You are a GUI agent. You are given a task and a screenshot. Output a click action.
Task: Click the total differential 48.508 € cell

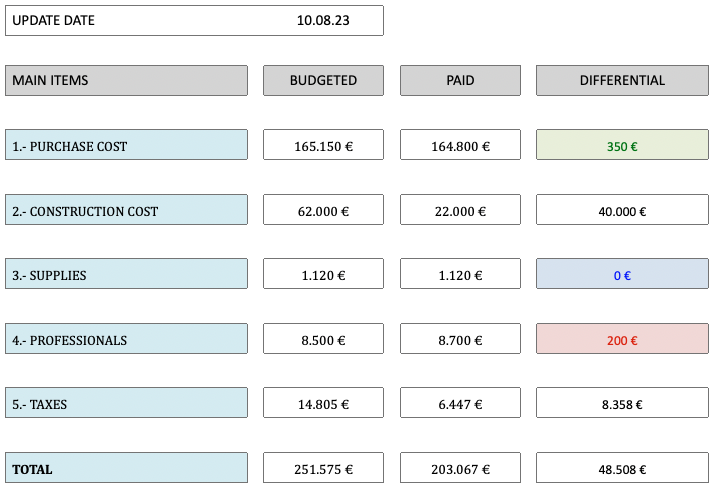(x=622, y=468)
